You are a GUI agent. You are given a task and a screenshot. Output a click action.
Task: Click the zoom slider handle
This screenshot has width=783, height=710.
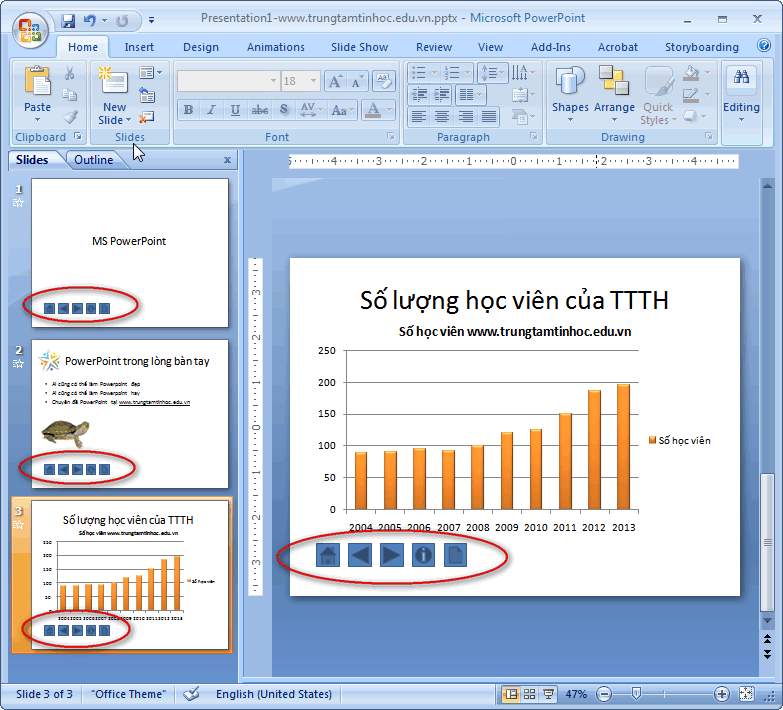point(636,694)
